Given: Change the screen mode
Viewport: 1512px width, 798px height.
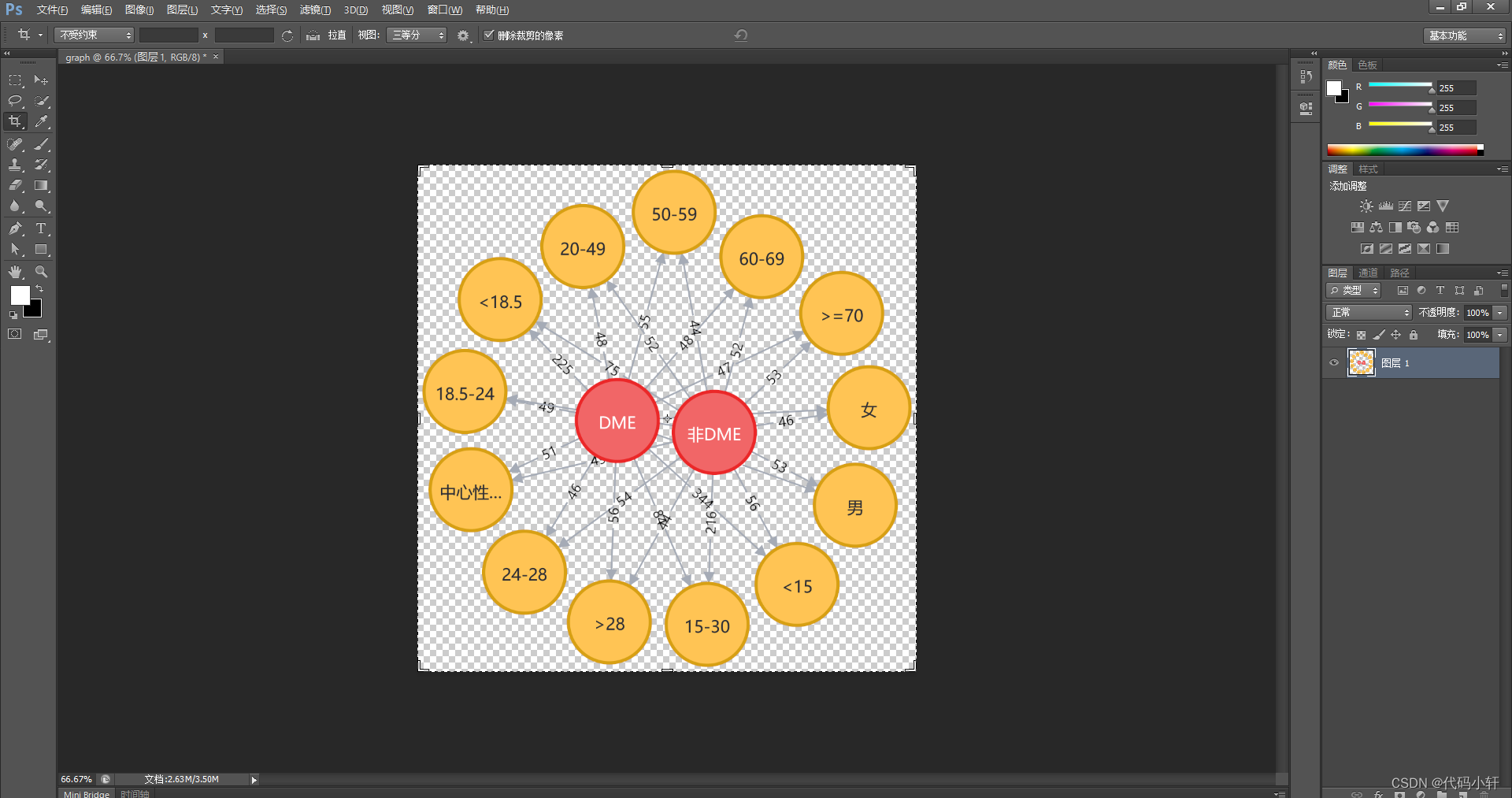Looking at the screenshot, I should pyautogui.click(x=41, y=334).
